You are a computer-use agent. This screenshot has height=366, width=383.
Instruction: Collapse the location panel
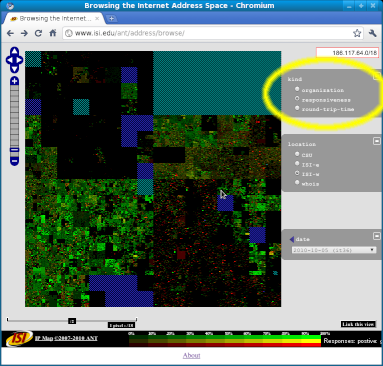[x=377, y=141]
